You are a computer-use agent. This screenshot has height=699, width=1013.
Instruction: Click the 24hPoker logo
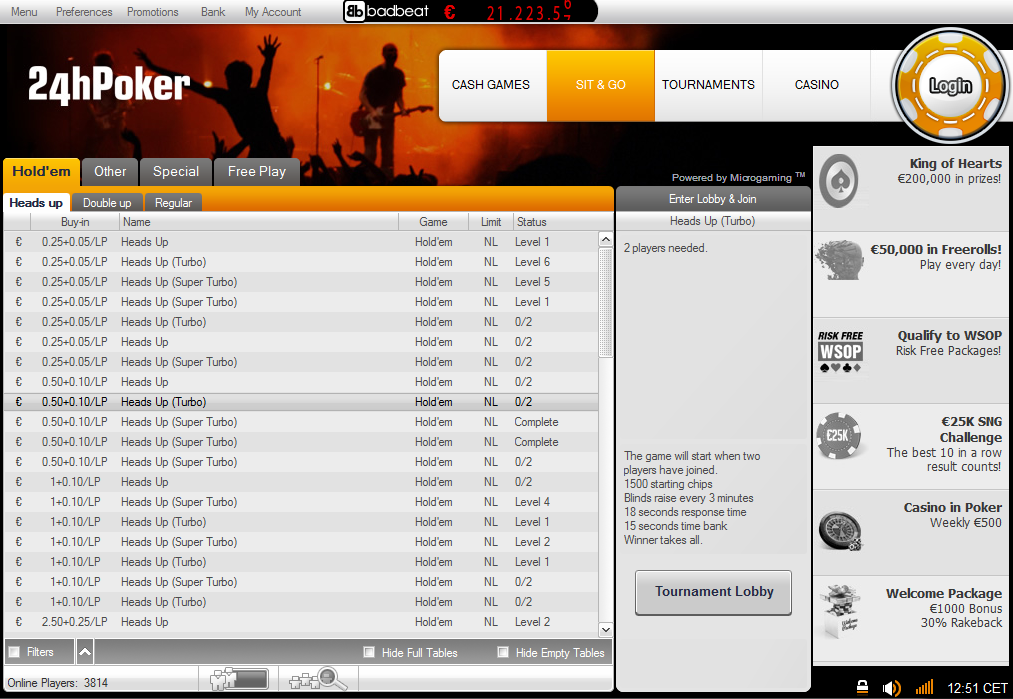pyautogui.click(x=109, y=85)
